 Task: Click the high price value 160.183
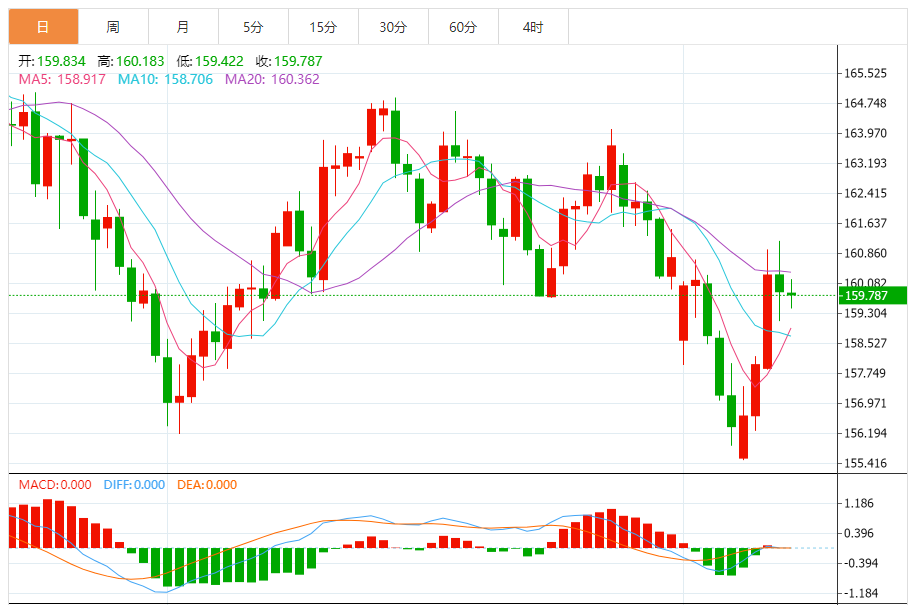140,61
